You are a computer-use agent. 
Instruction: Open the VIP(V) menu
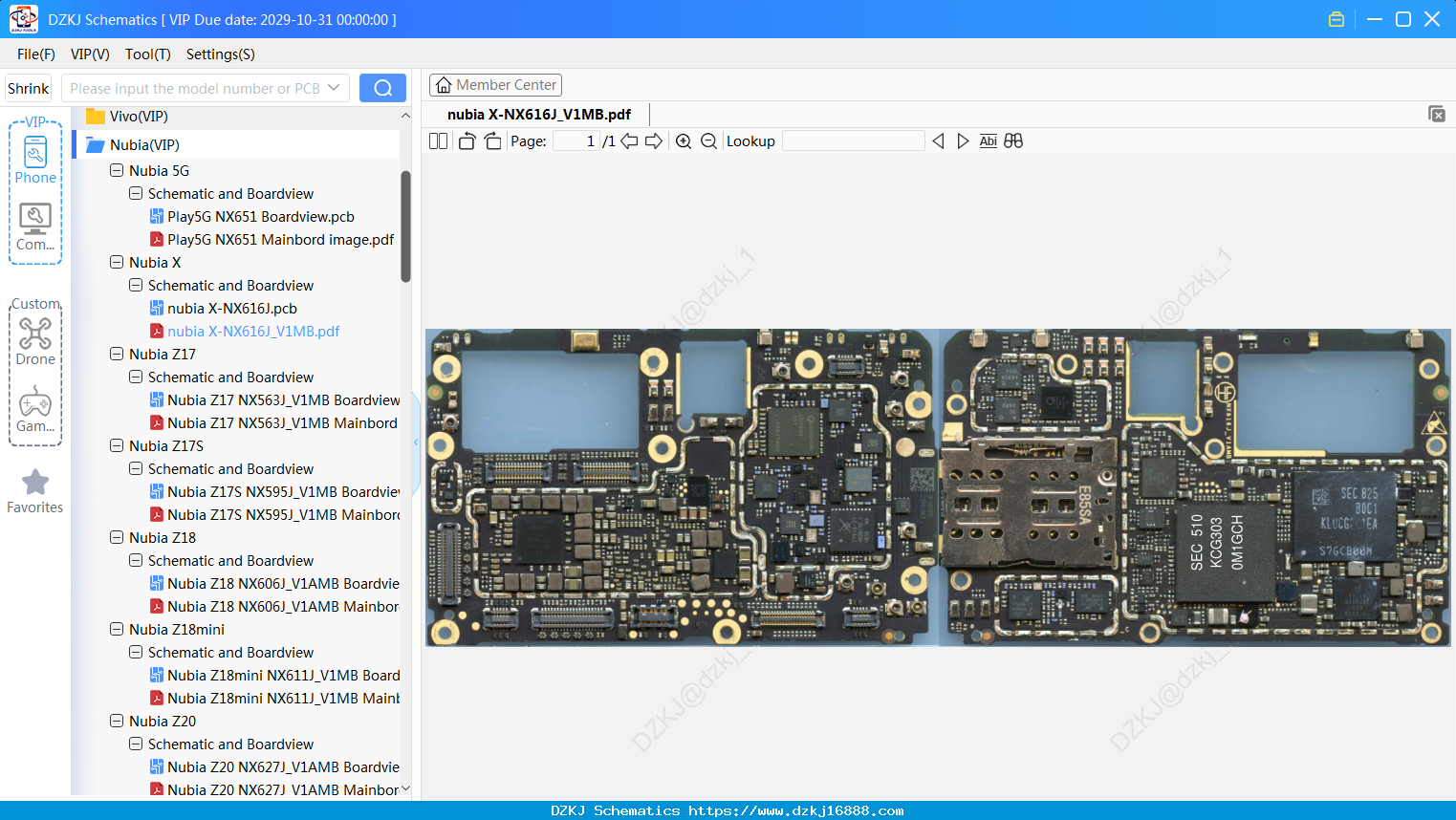tap(90, 54)
